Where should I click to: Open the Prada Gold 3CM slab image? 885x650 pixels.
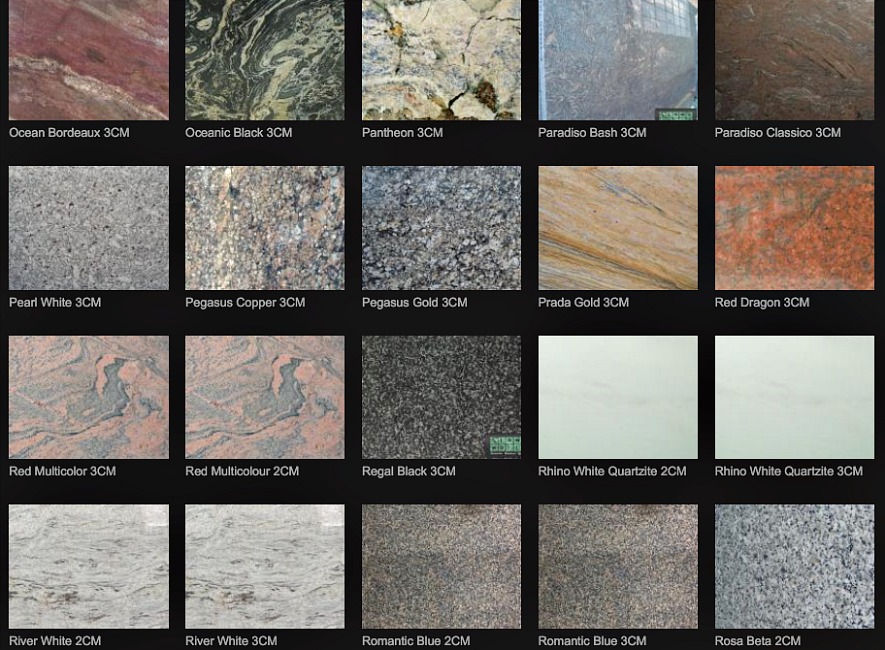point(618,228)
